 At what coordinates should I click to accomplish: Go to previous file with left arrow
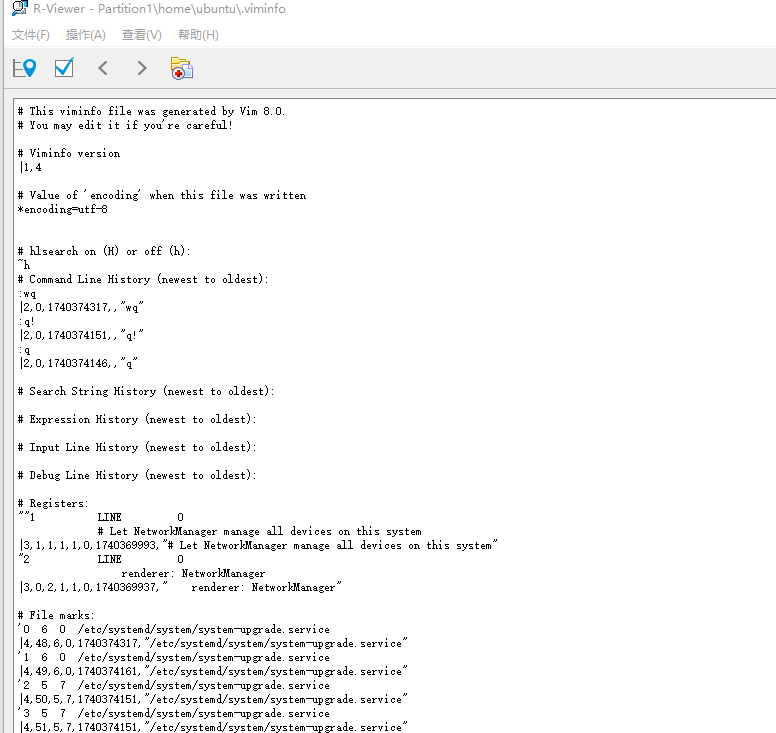click(x=103, y=68)
